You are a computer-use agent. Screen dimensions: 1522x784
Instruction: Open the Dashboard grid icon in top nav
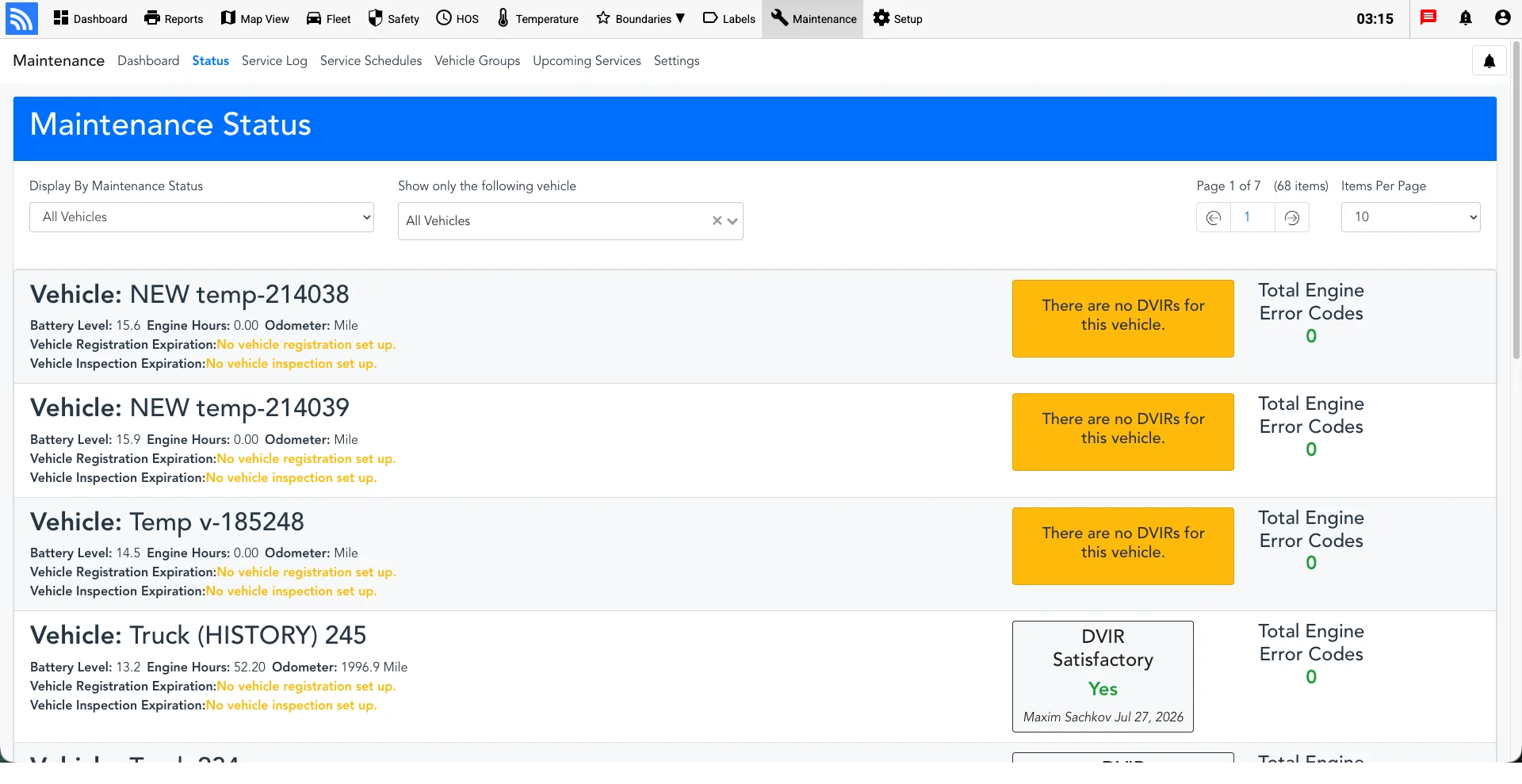pyautogui.click(x=61, y=17)
